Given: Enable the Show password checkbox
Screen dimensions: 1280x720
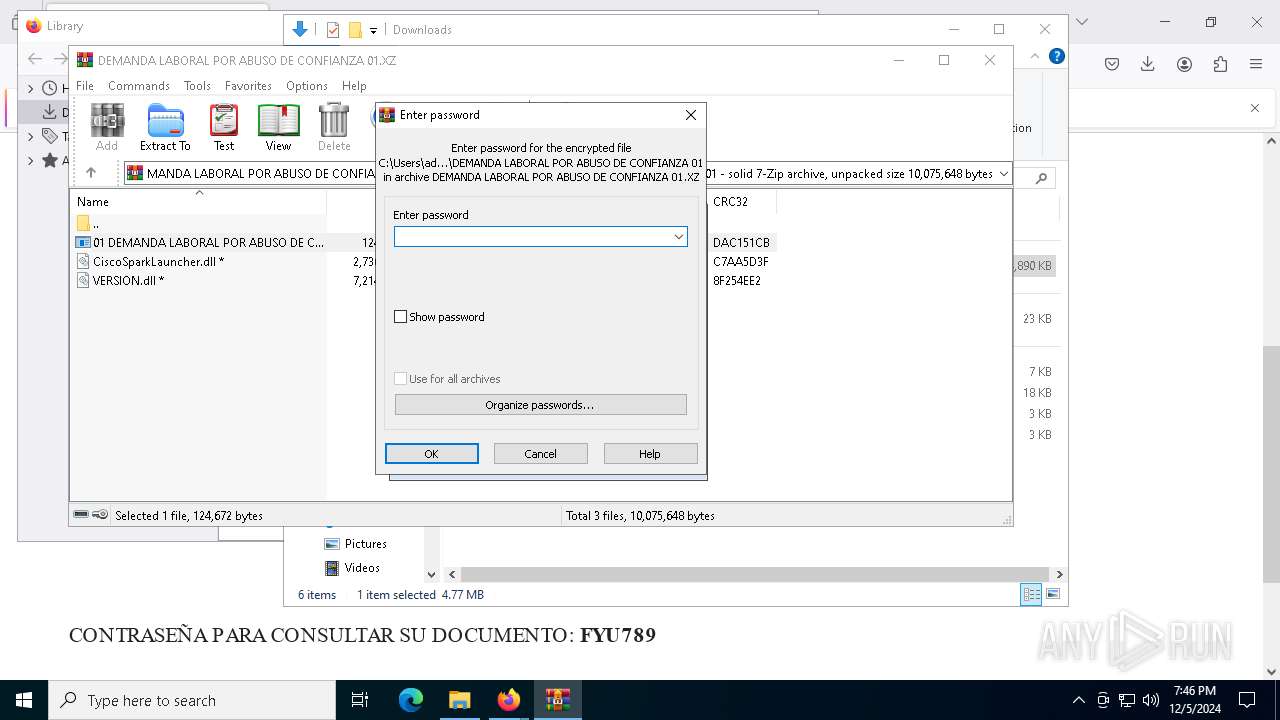Looking at the screenshot, I should 401,317.
